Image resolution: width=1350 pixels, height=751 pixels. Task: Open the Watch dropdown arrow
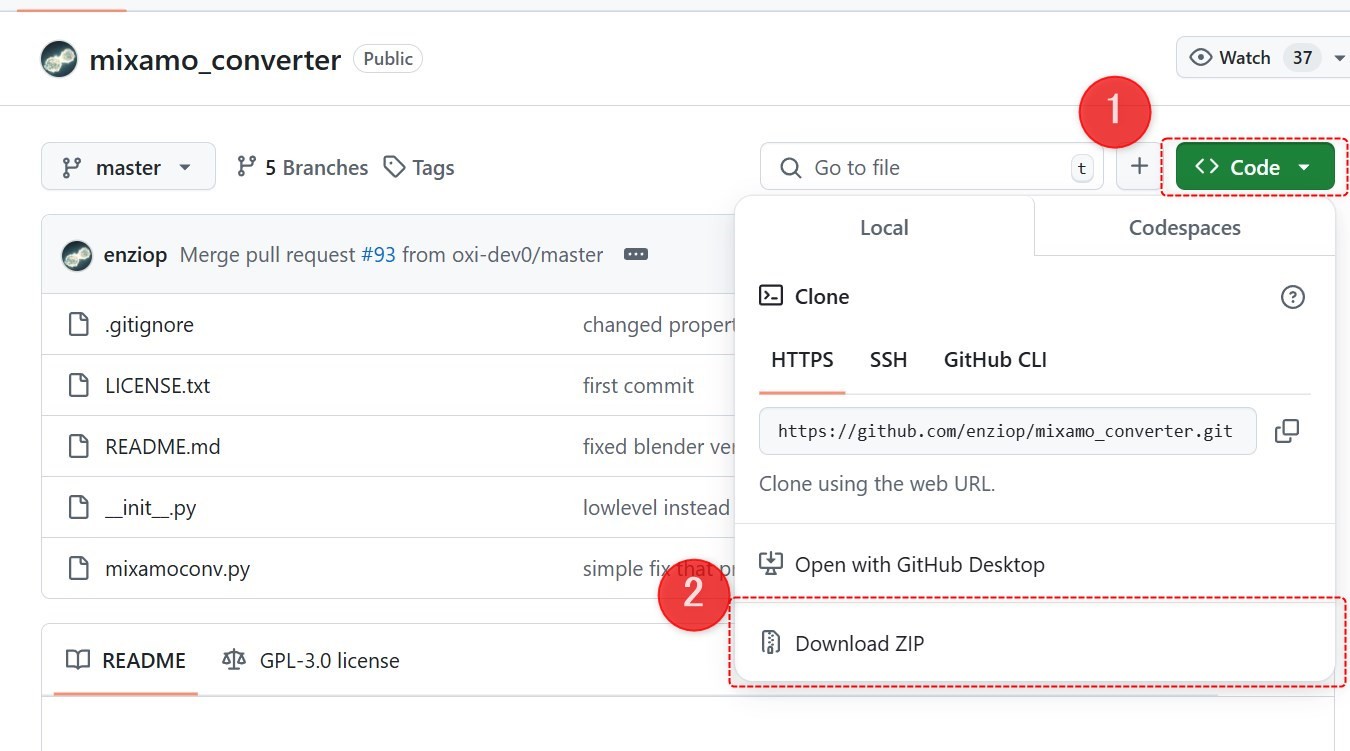tap(1340, 58)
